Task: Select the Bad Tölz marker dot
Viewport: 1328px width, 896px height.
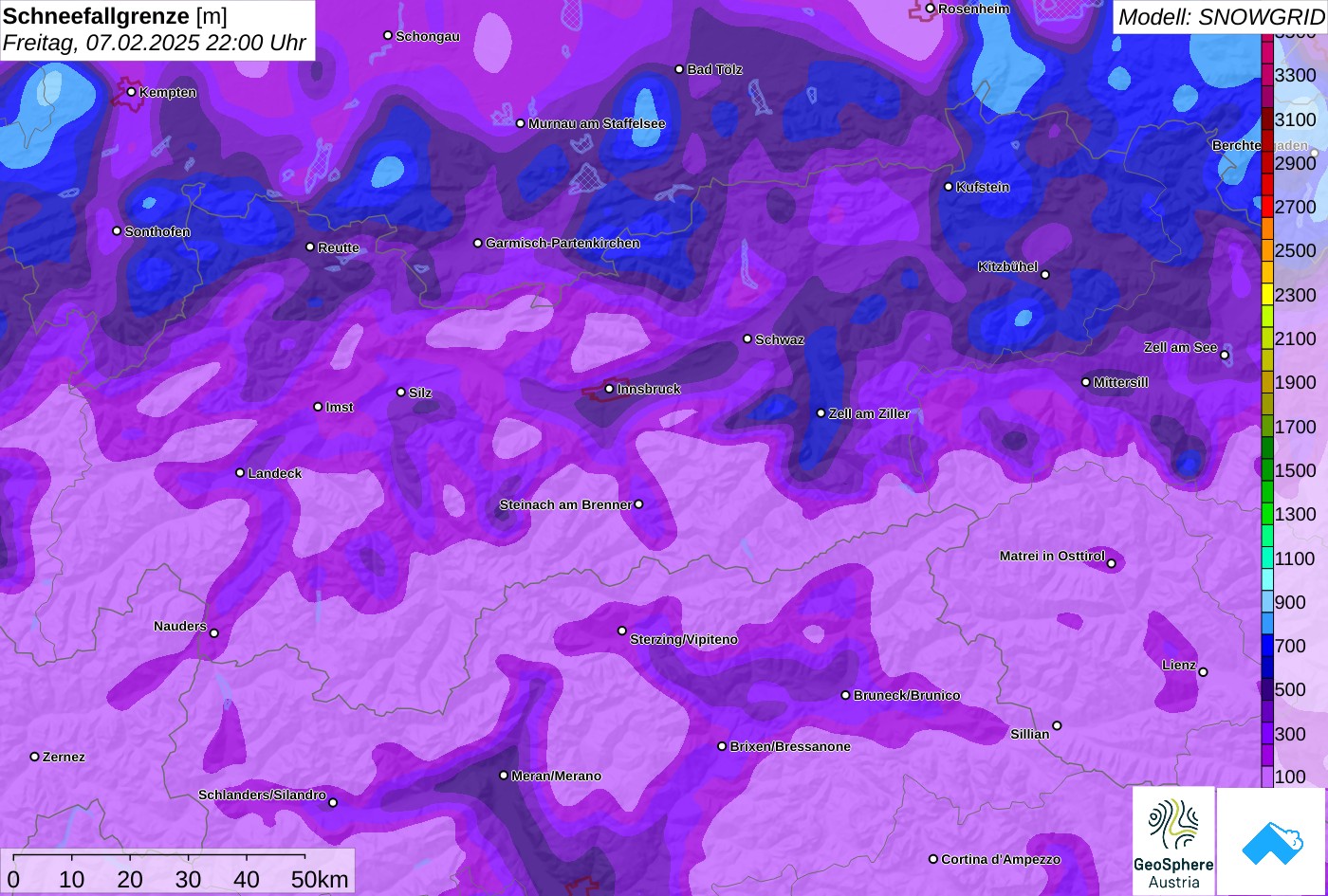Action: click(679, 69)
